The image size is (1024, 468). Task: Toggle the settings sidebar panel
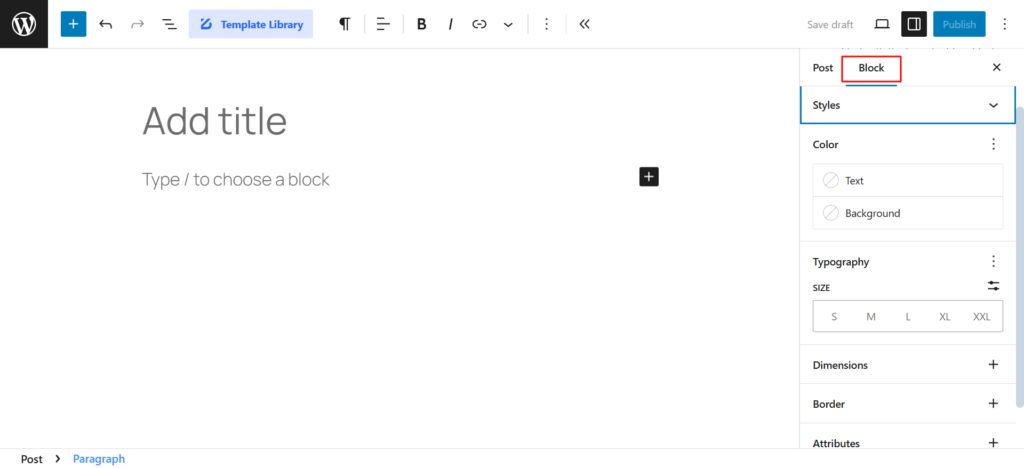pyautogui.click(x=914, y=24)
